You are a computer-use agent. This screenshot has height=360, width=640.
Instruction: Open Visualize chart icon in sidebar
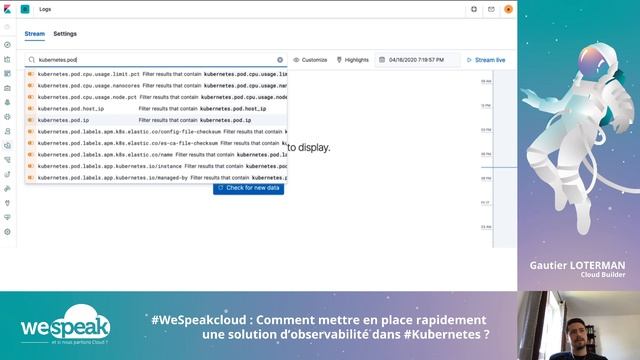(7, 59)
